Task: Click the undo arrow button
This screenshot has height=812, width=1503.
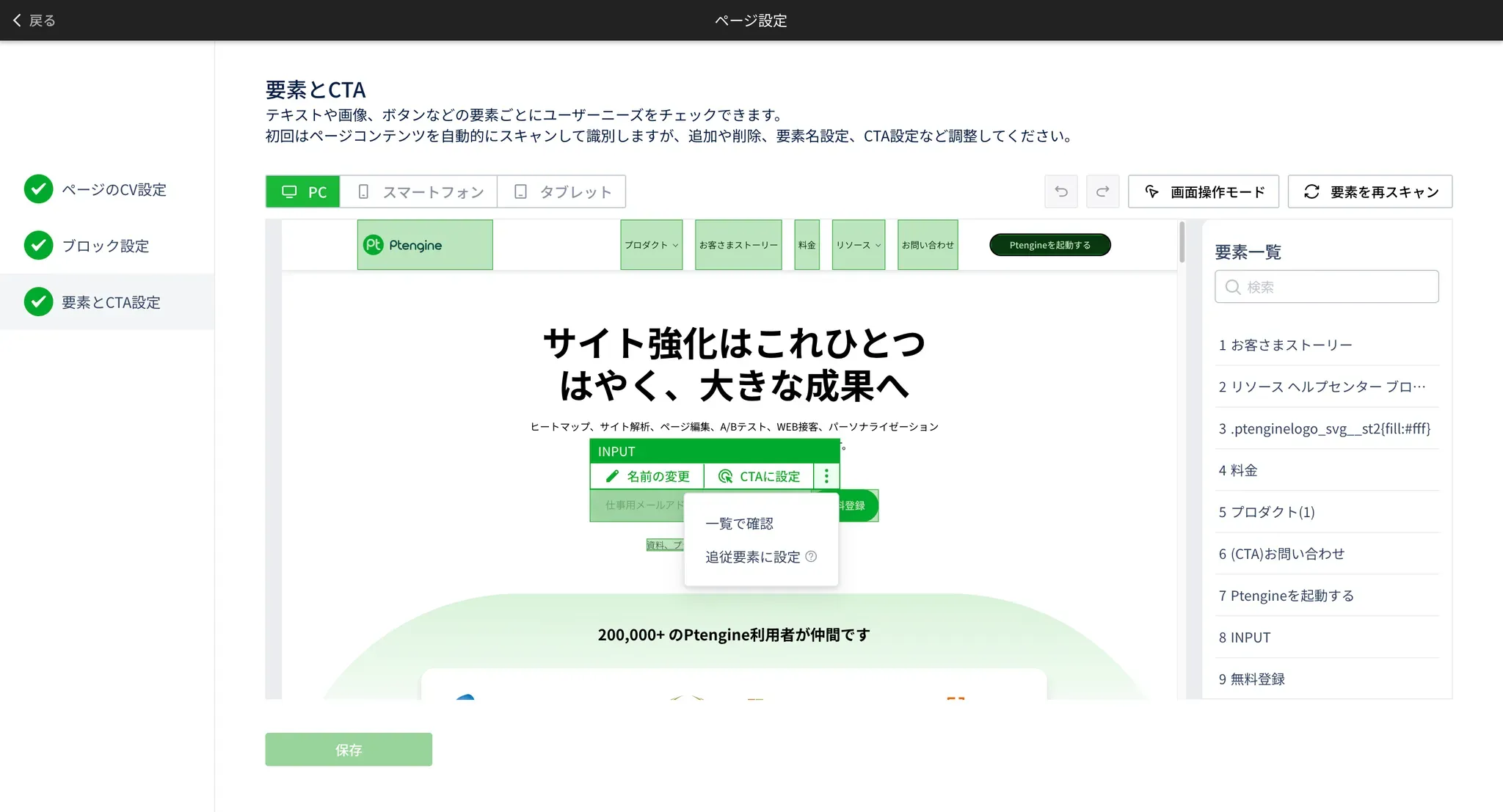Action: (1061, 191)
